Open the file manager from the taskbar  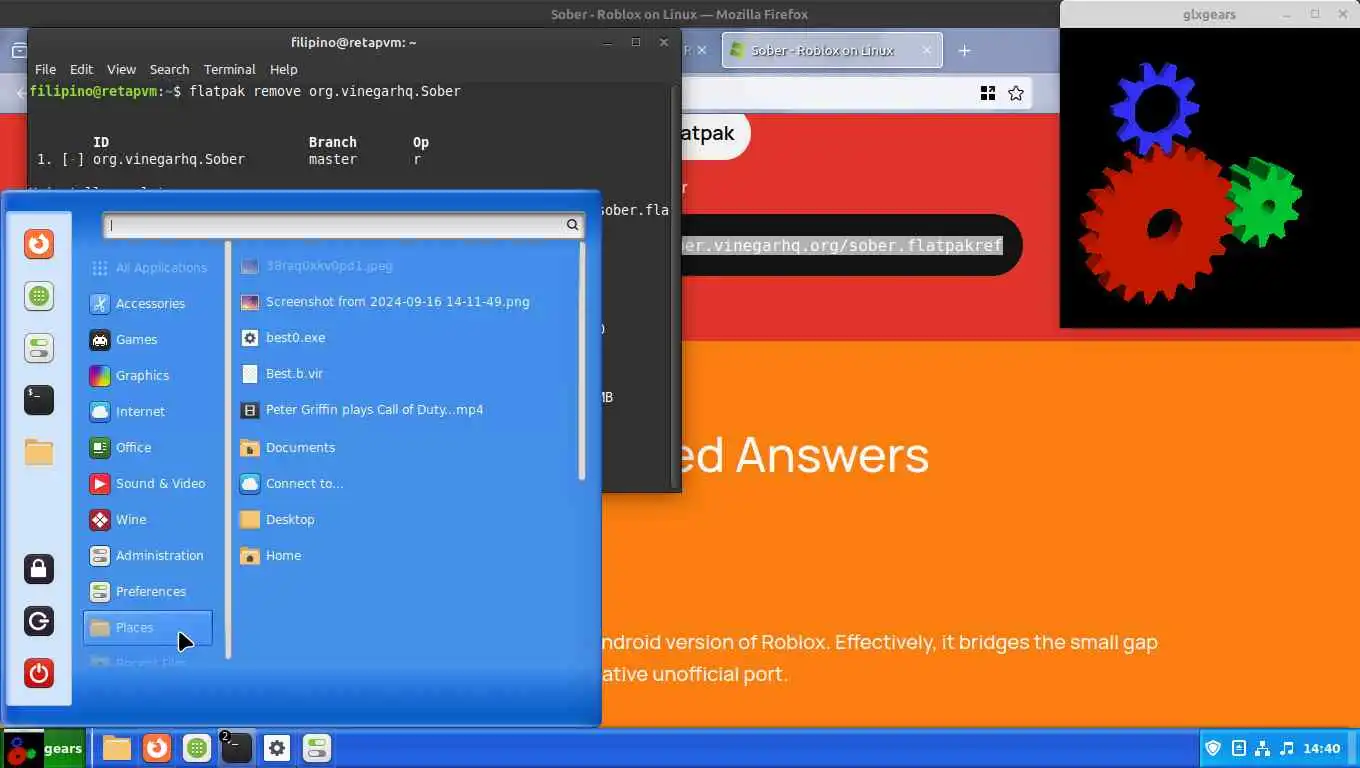click(x=117, y=748)
